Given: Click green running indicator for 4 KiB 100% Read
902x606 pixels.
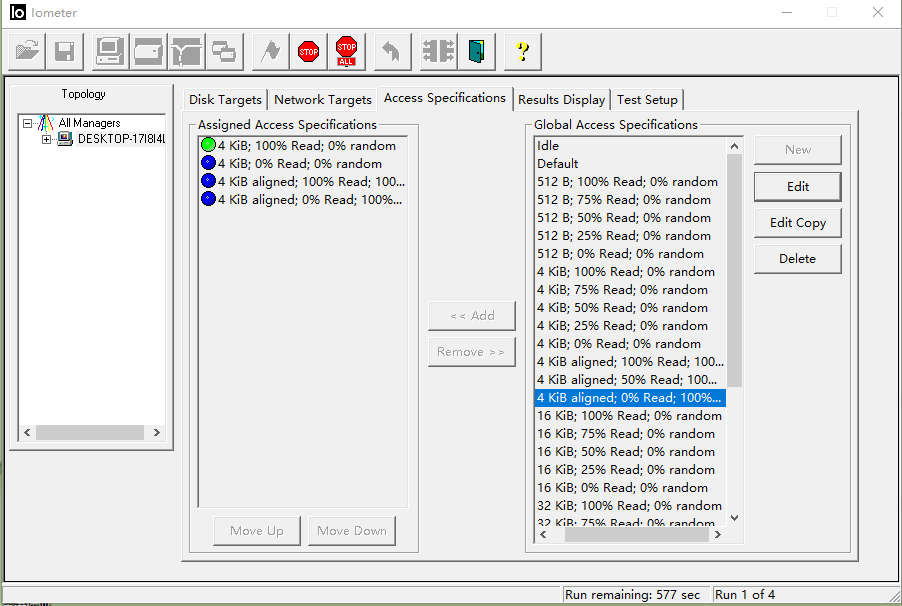Looking at the screenshot, I should tap(208, 145).
